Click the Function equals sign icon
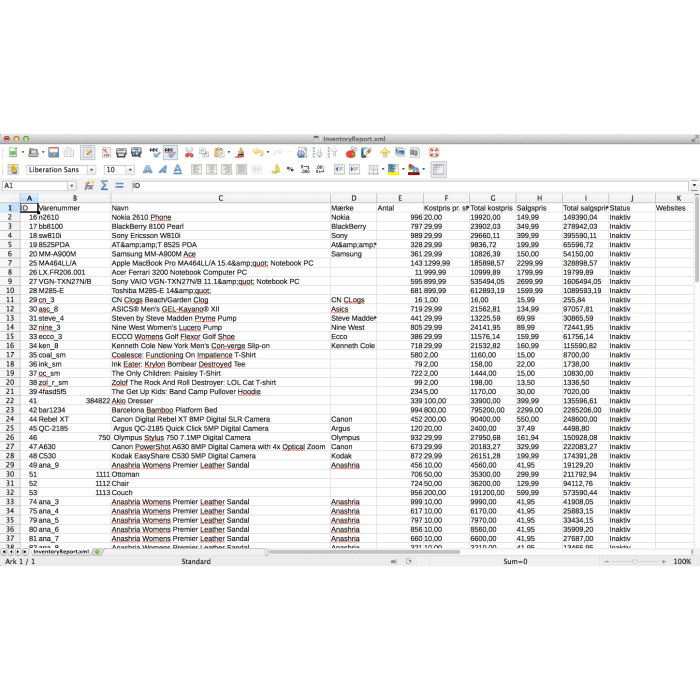The height and width of the screenshot is (700, 700). pyautogui.click(x=119, y=185)
